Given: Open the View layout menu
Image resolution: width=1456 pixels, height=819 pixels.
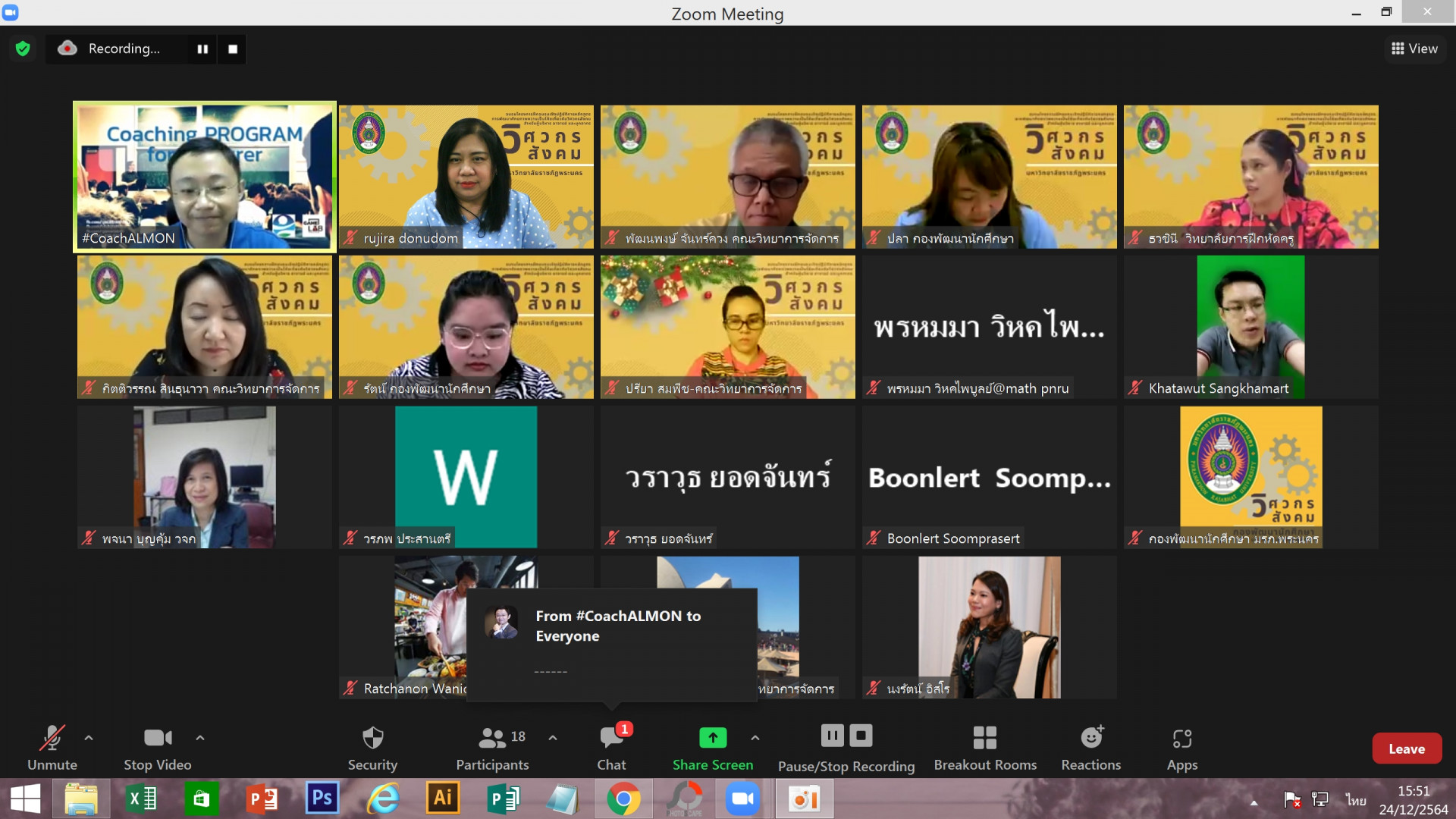Looking at the screenshot, I should point(1414,49).
